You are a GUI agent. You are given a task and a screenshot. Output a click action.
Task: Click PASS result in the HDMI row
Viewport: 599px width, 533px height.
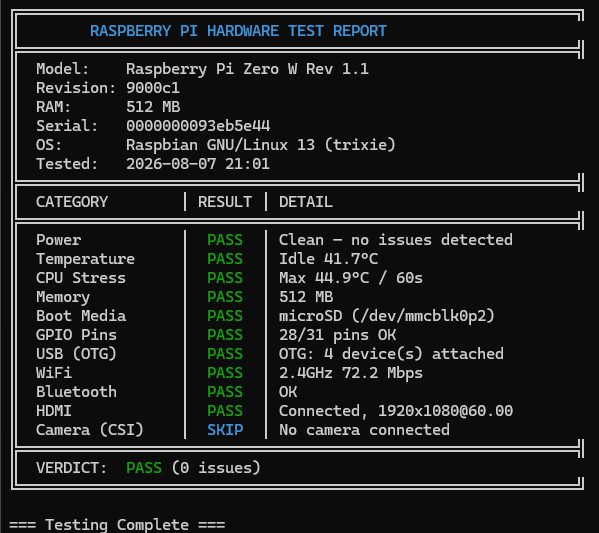tap(225, 411)
